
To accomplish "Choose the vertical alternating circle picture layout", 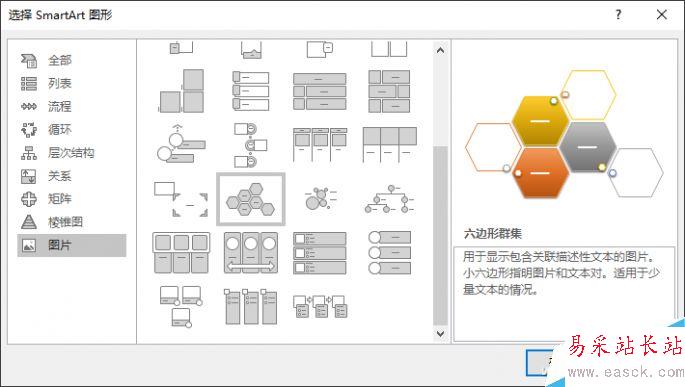I will tap(251, 145).
